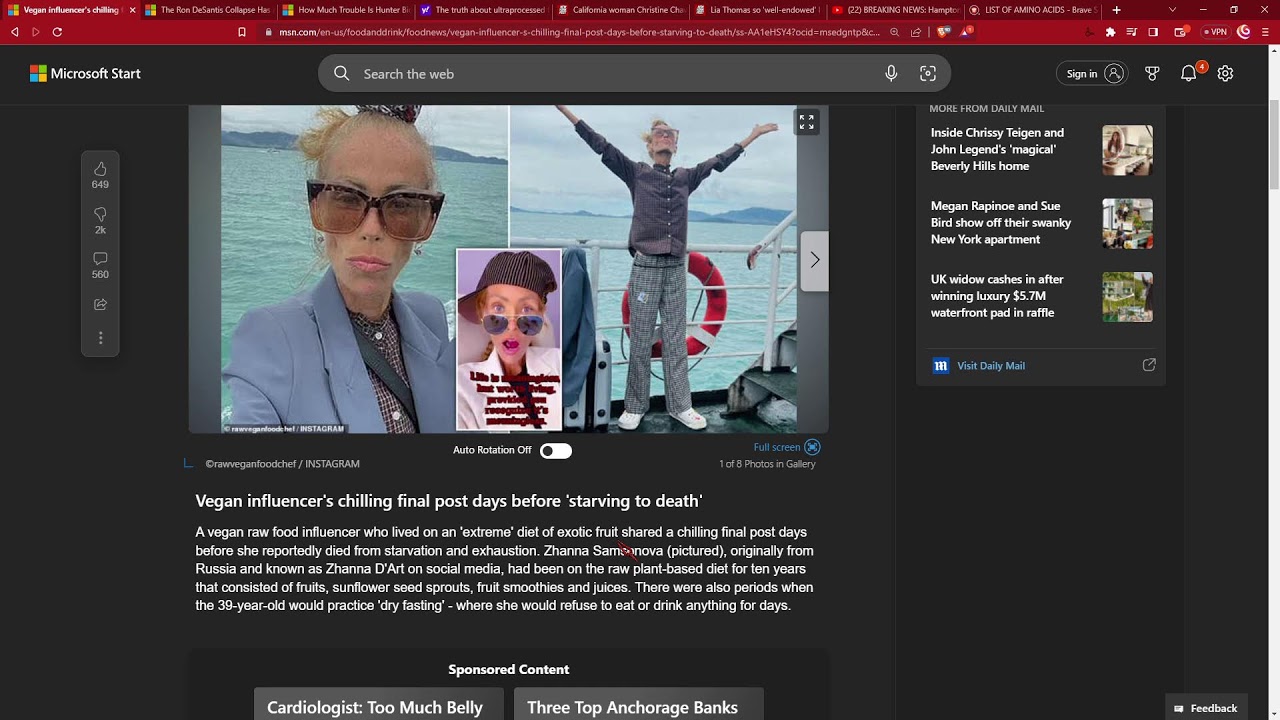Open Microsoft Rewards trophy icon
The image size is (1280, 720).
1152,74
